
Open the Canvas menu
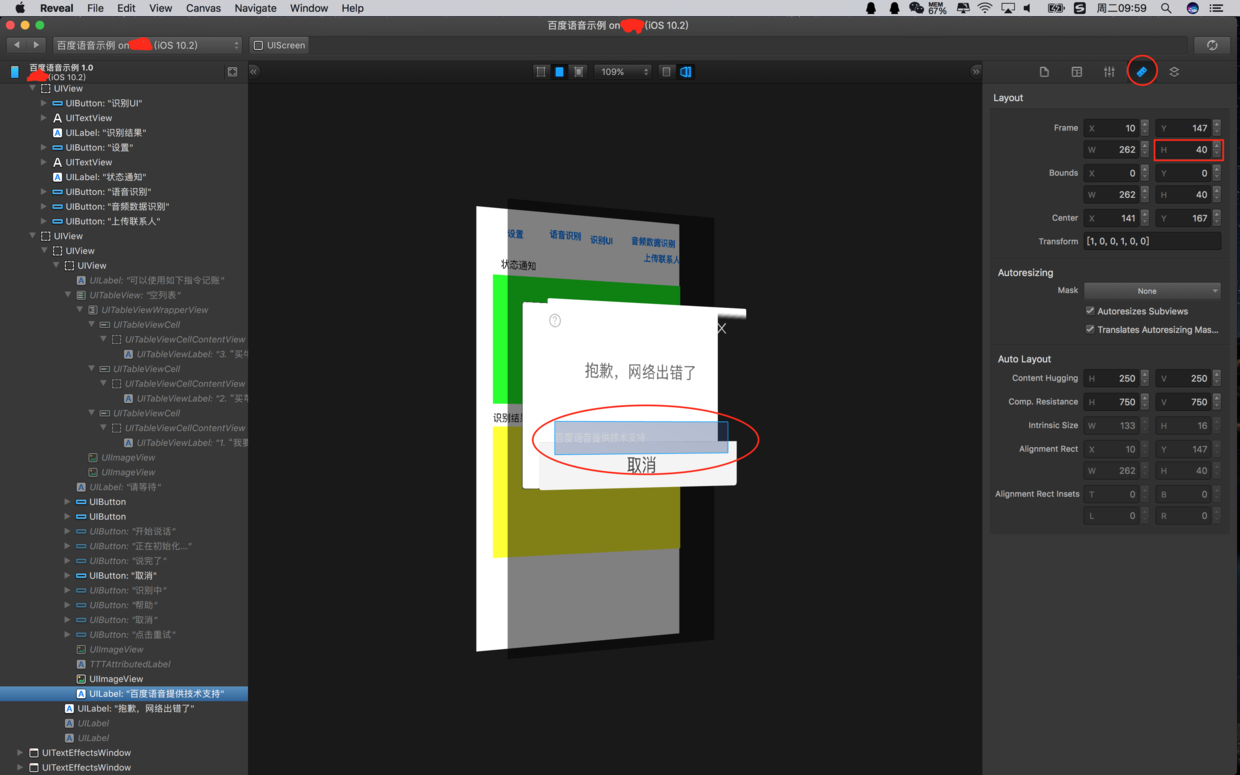(x=203, y=8)
